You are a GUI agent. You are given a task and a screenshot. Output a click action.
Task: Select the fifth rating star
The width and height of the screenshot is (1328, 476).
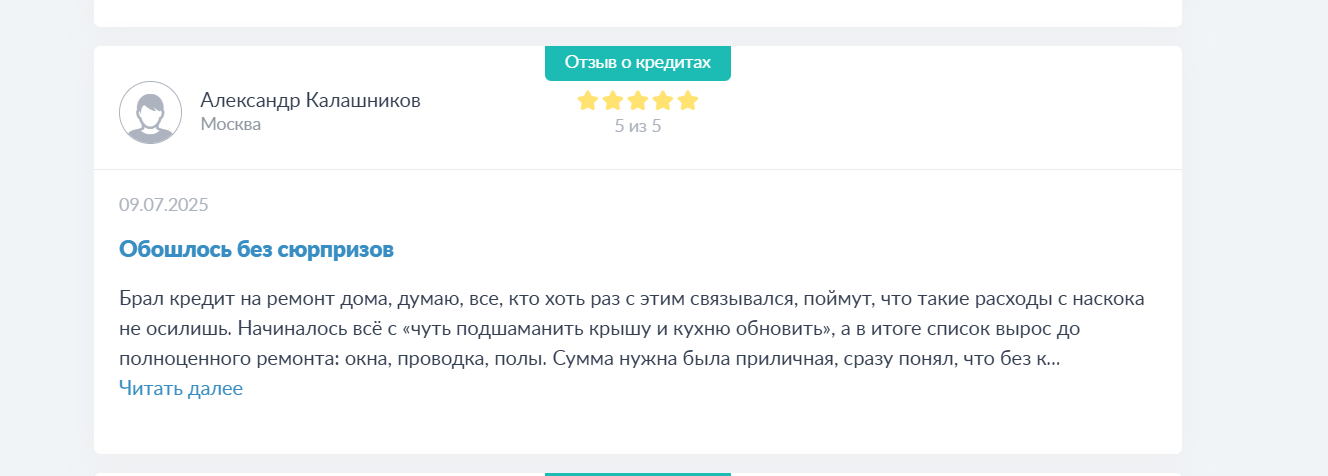point(688,100)
